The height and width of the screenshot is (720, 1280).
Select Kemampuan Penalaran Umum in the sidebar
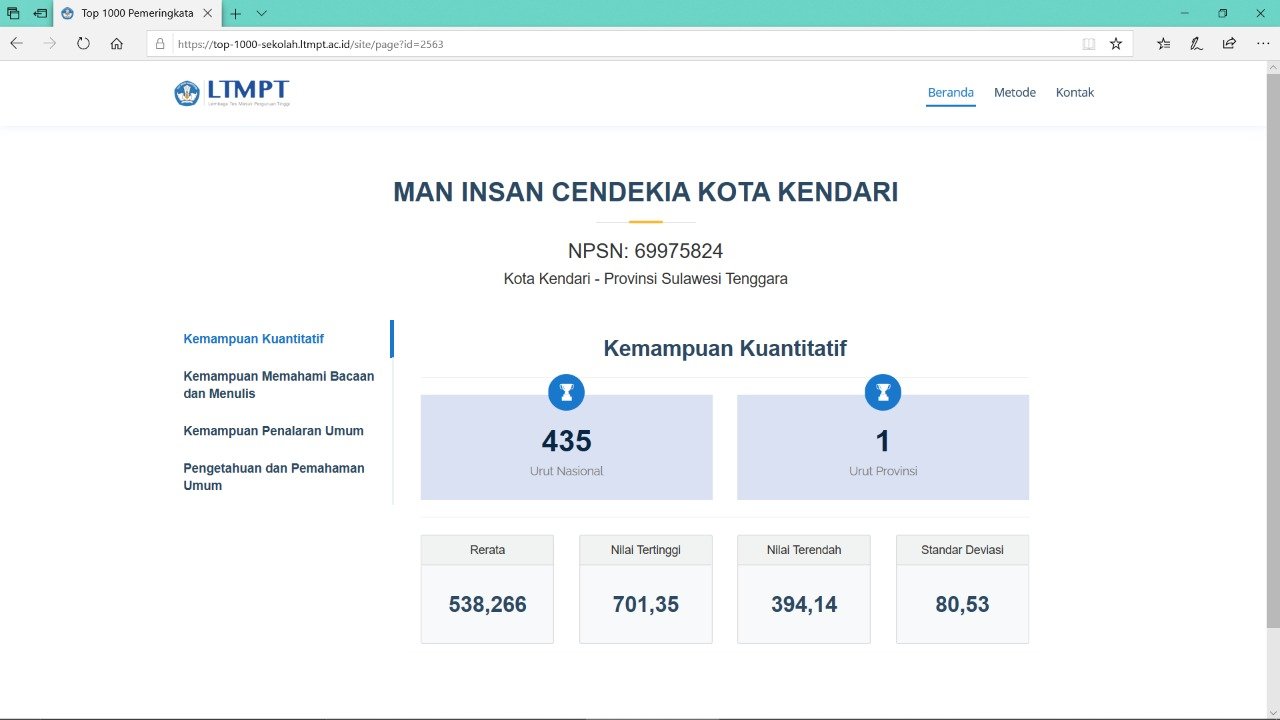[274, 430]
